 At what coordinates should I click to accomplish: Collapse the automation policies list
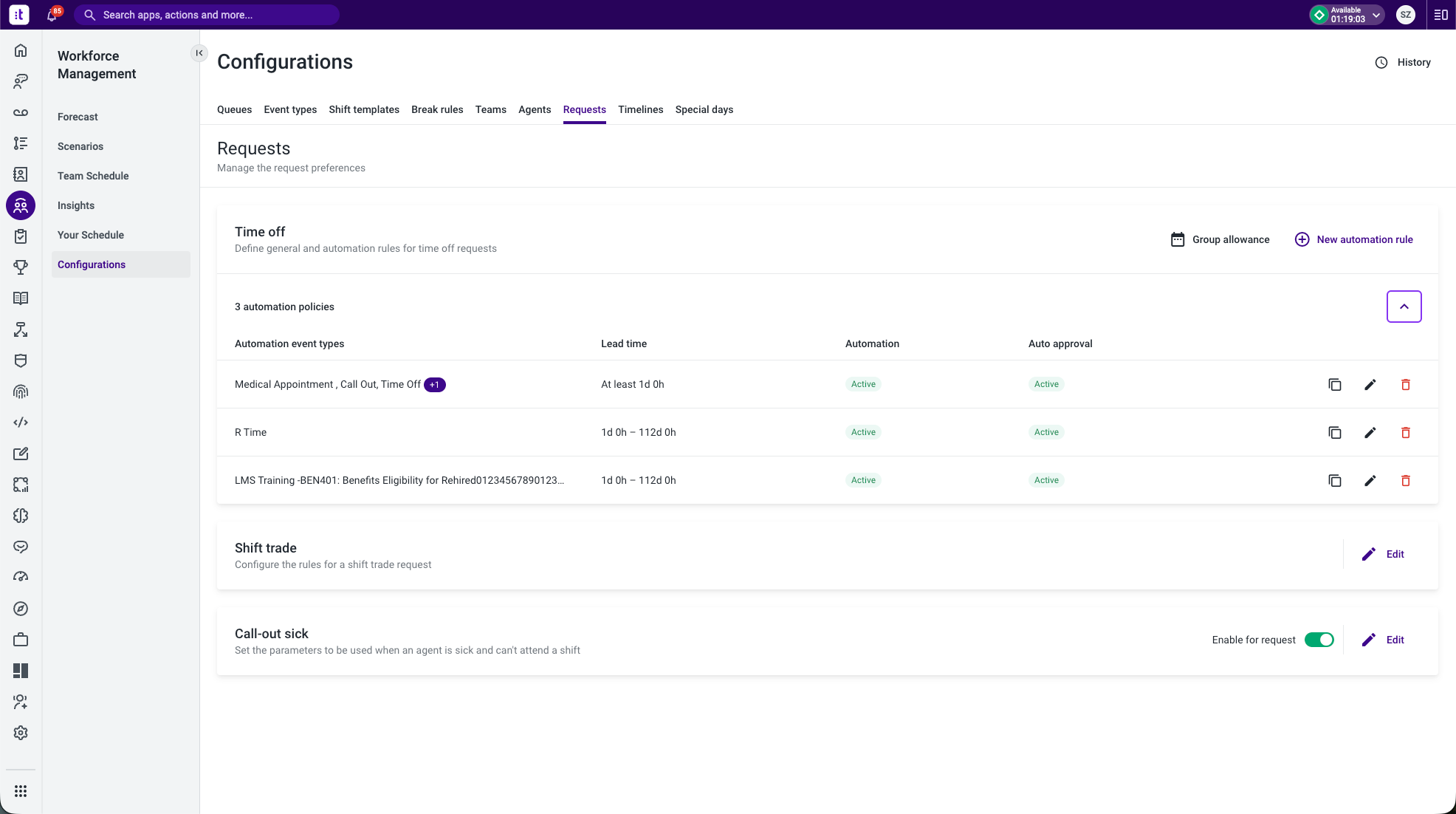(x=1404, y=307)
